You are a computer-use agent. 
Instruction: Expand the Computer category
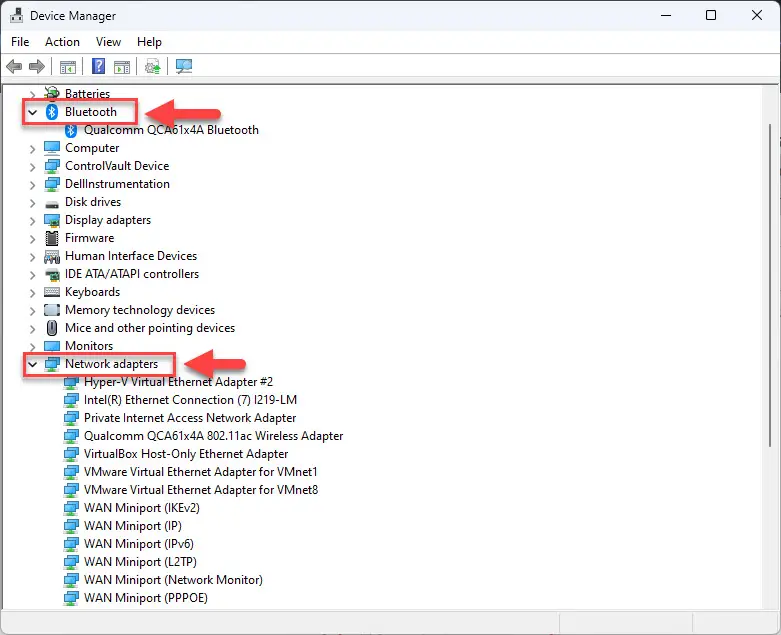33,149
